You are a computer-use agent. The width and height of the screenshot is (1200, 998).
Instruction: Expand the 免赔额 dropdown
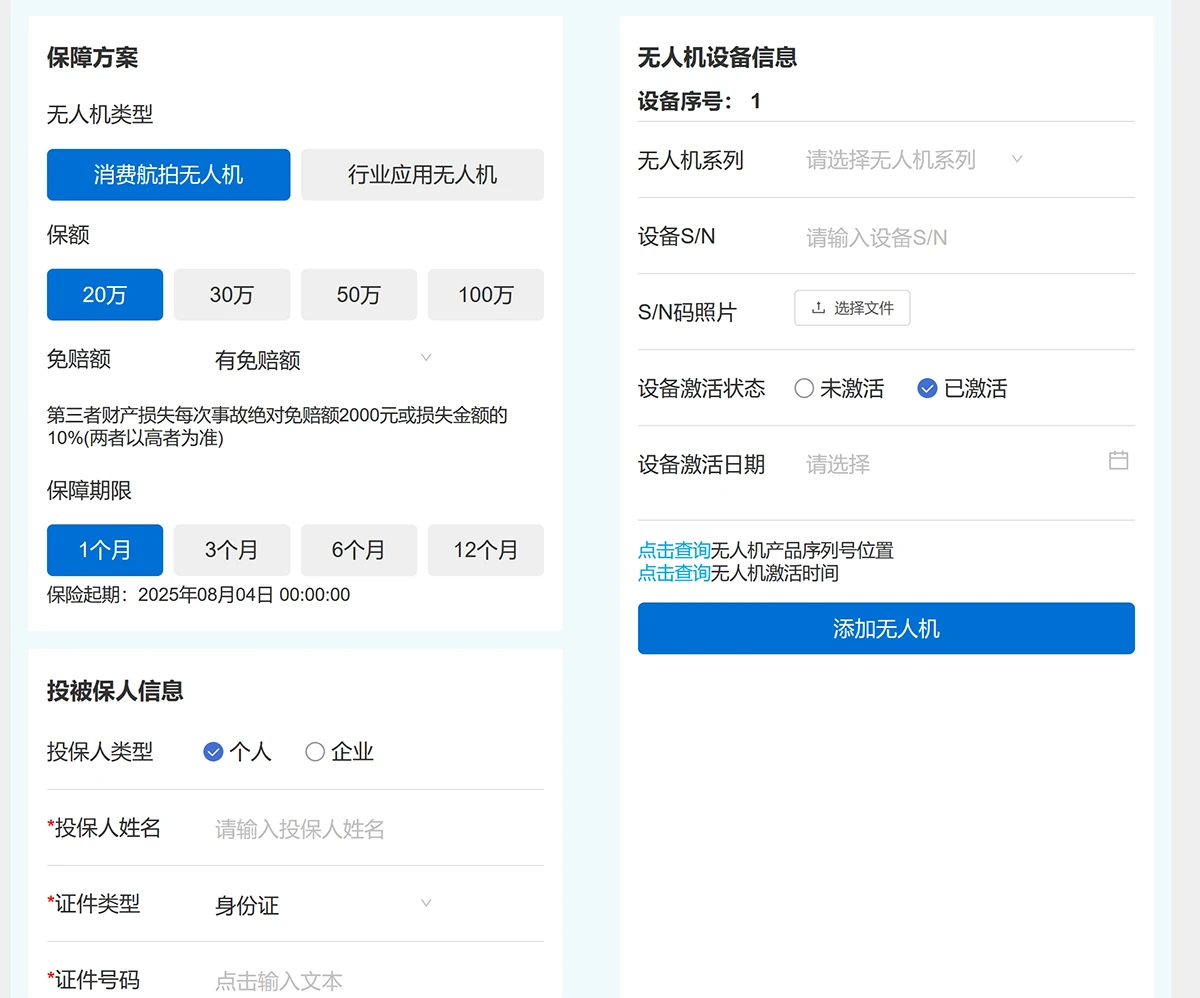[x=322, y=360]
